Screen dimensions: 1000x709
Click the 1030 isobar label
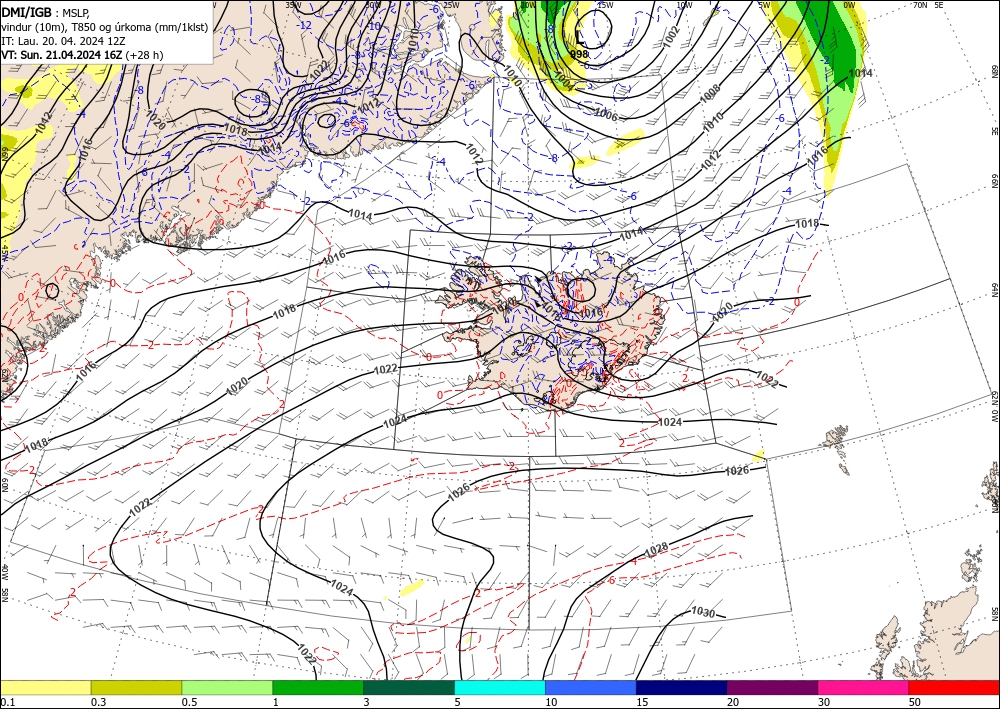[703, 612]
